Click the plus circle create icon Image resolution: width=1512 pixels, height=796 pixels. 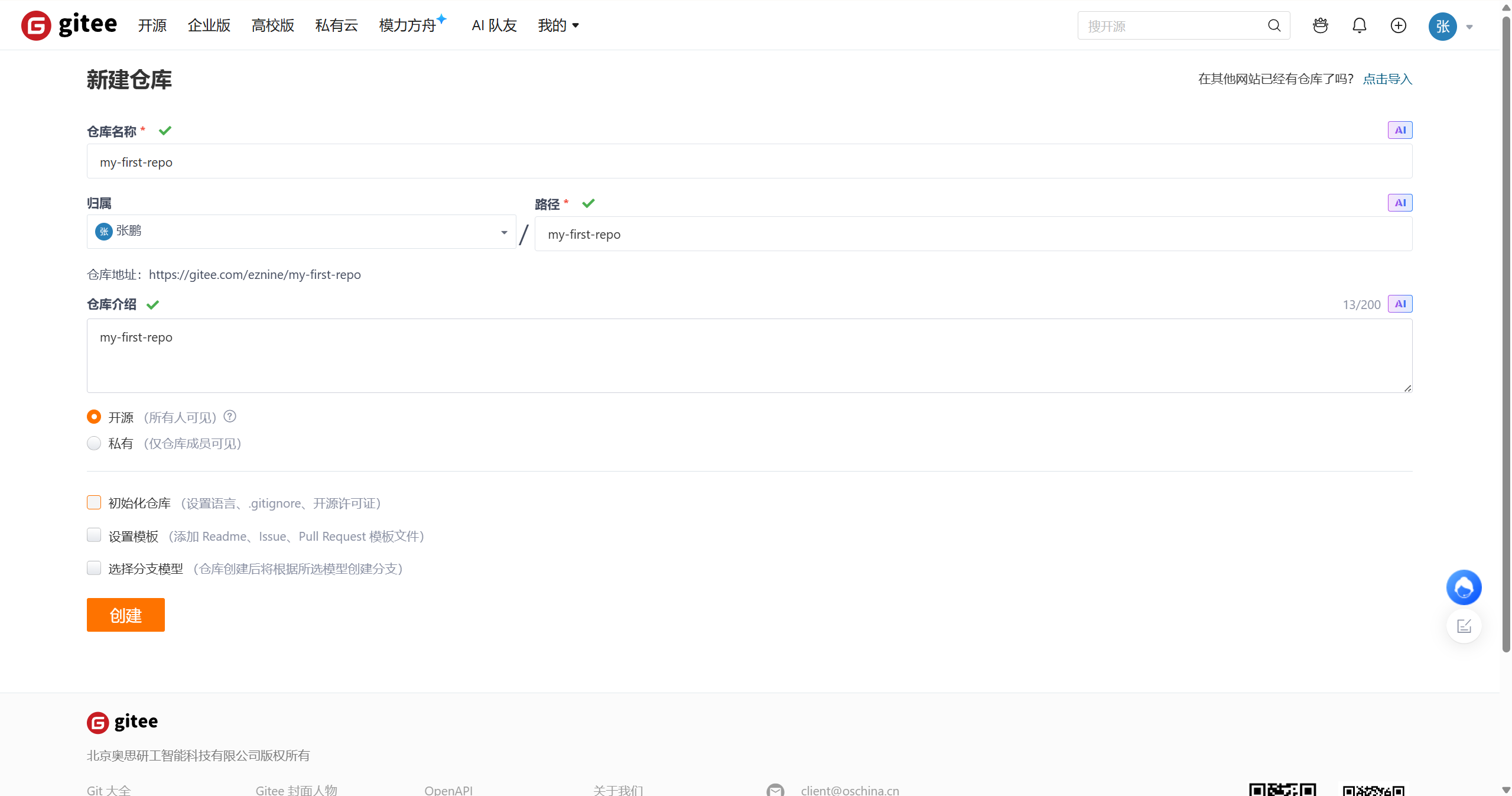click(1399, 25)
